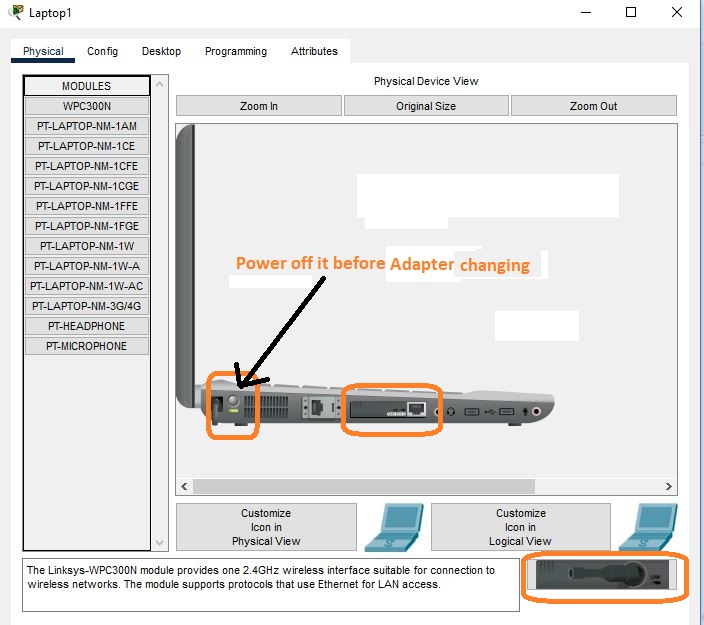Screen dimensions: 704x625
Task: Open the Programming tab
Action: pyautogui.click(x=236, y=51)
